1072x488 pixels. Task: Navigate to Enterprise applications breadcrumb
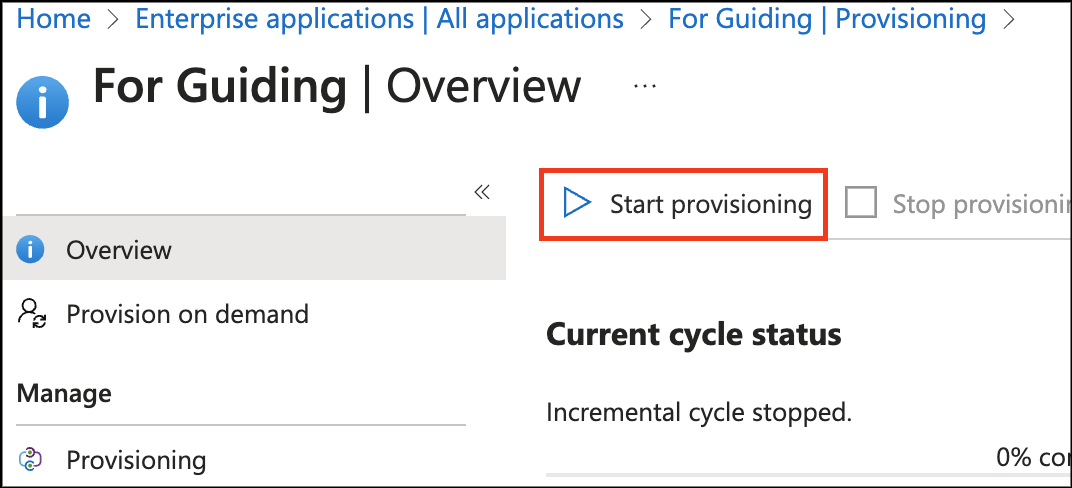(379, 19)
